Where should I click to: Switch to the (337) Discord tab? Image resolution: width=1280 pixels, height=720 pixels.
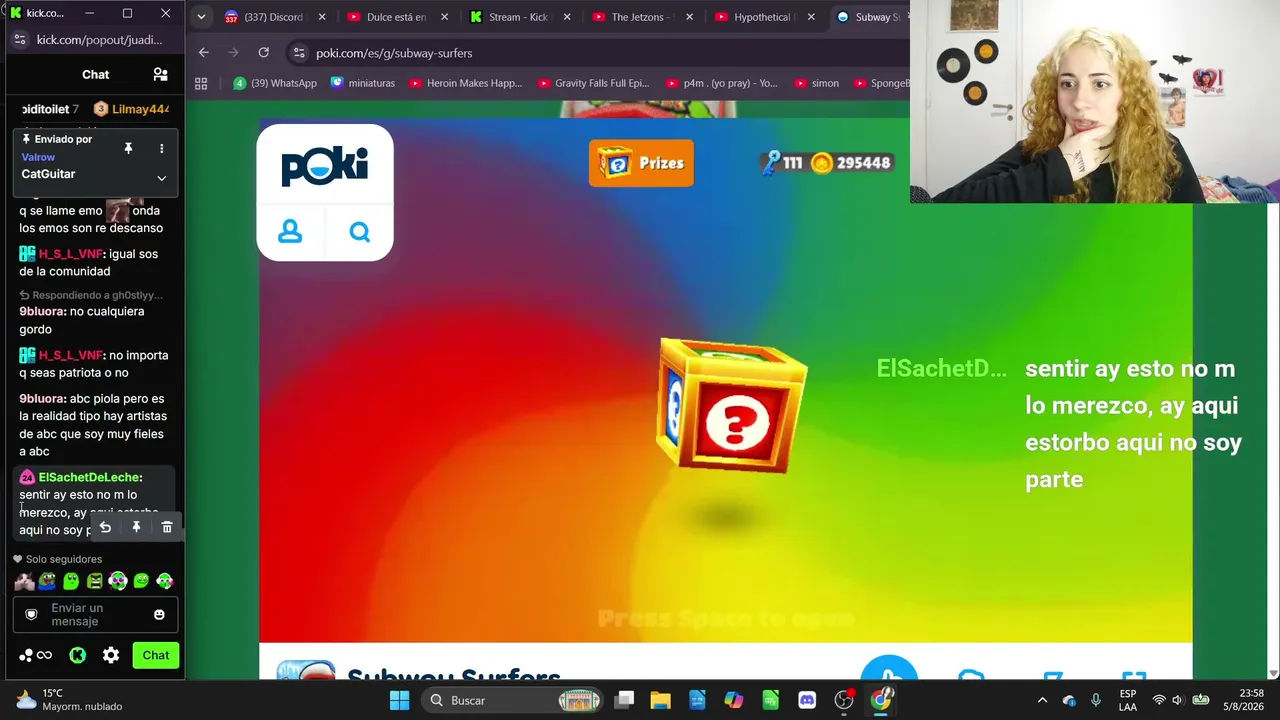[x=273, y=17]
